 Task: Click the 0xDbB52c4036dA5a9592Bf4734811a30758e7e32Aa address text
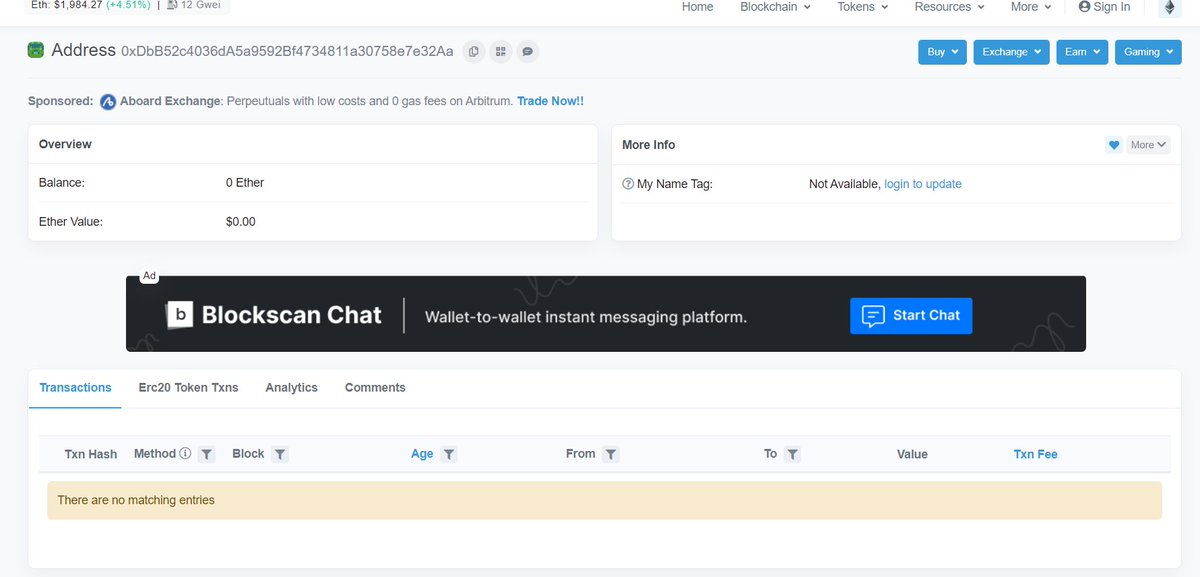[x=287, y=51]
